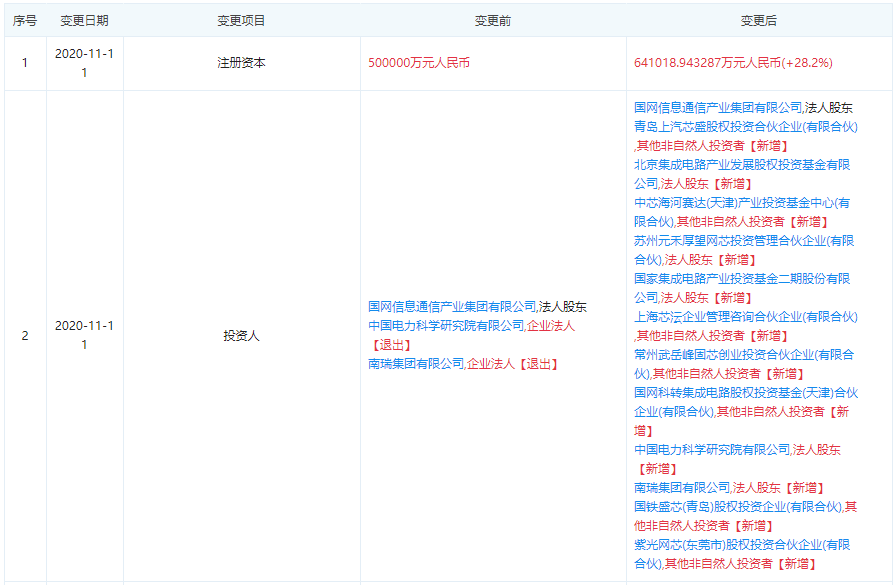Image resolution: width=894 pixels, height=585 pixels.
Task: Select the 变更前 column header
Action: click(493, 21)
